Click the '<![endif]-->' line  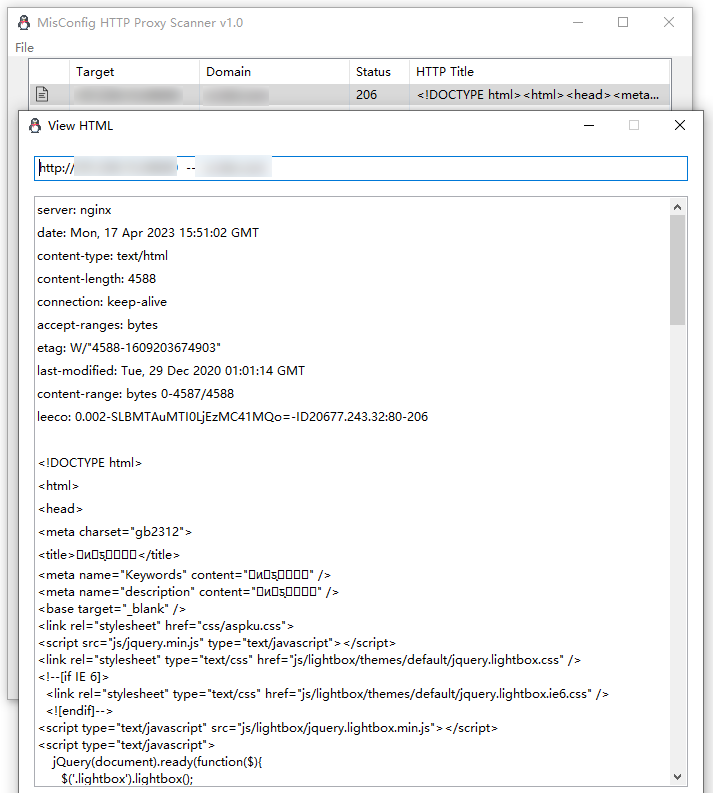pos(79,711)
